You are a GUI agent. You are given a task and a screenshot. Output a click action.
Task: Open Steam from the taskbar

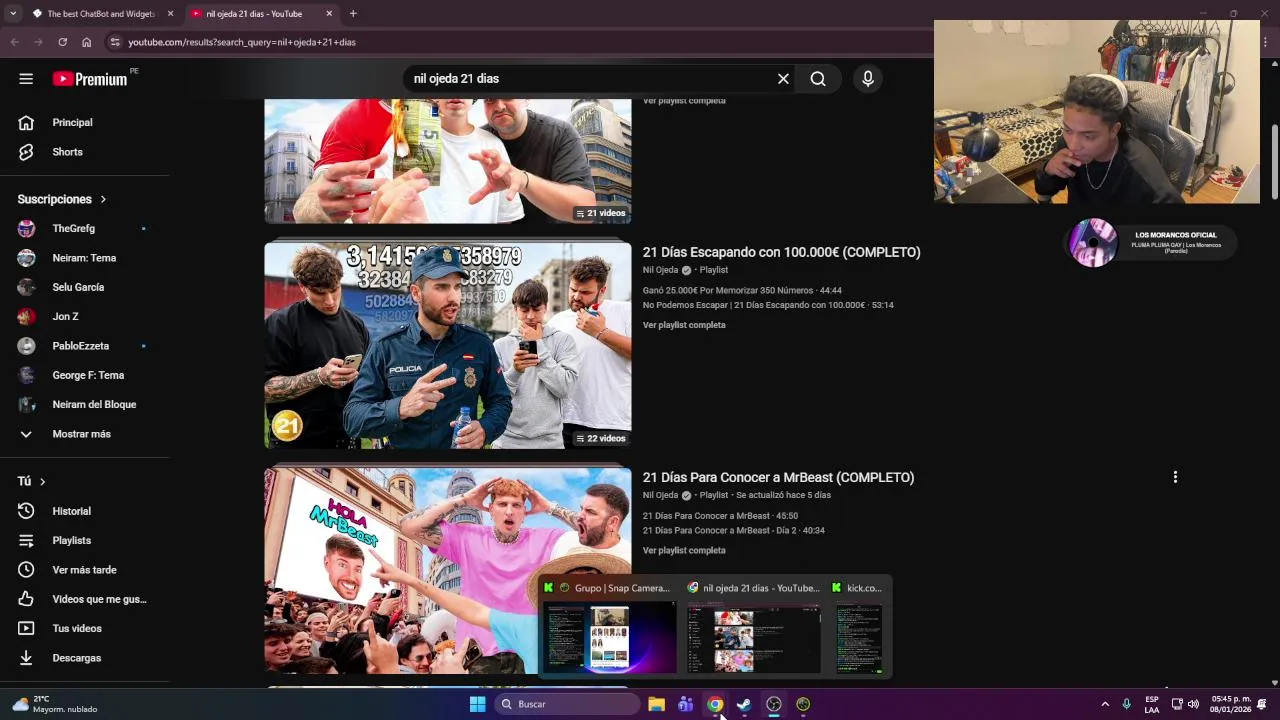(x=744, y=704)
